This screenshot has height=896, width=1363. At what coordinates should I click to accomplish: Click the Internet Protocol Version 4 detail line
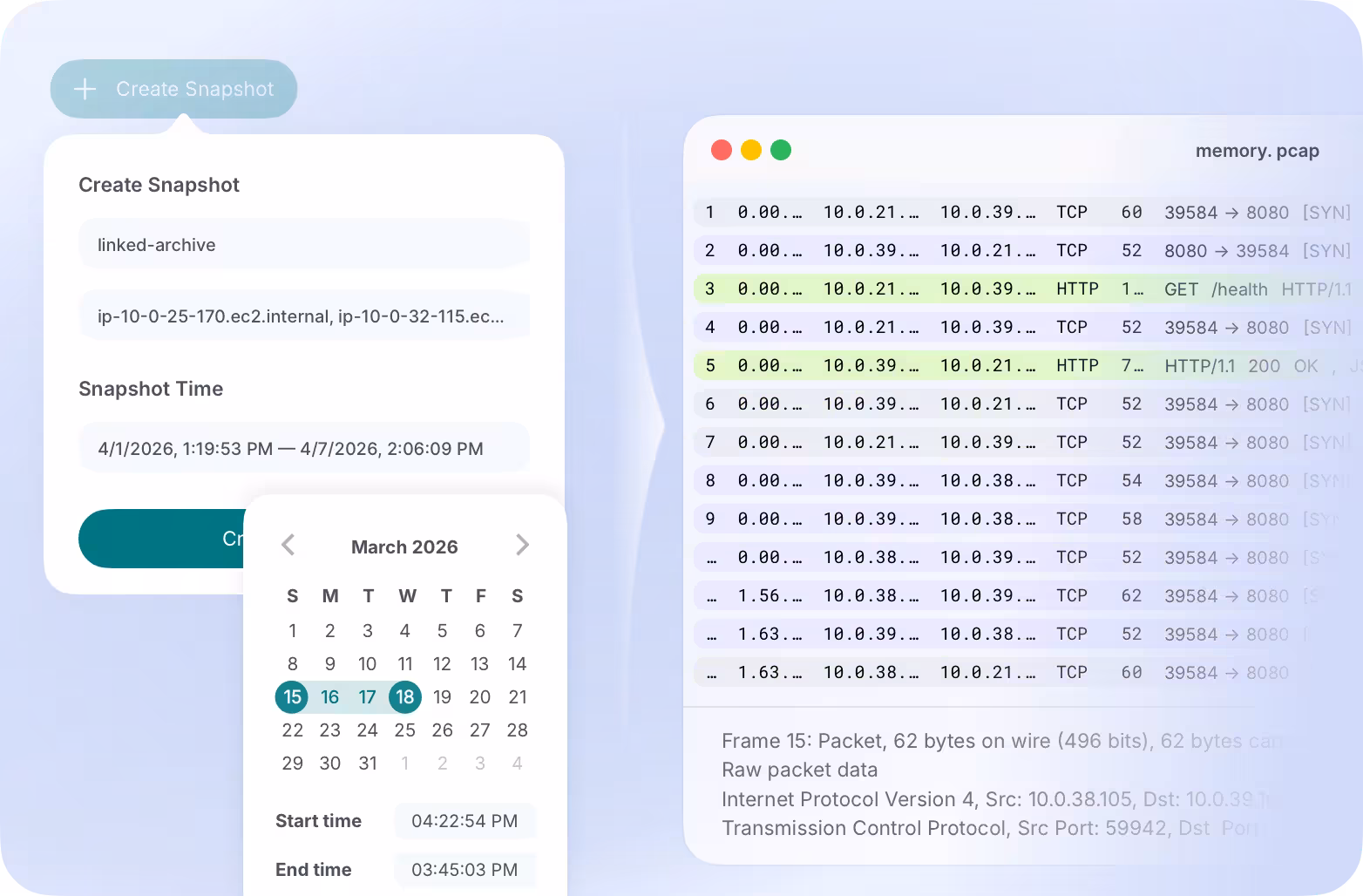tap(1000, 799)
